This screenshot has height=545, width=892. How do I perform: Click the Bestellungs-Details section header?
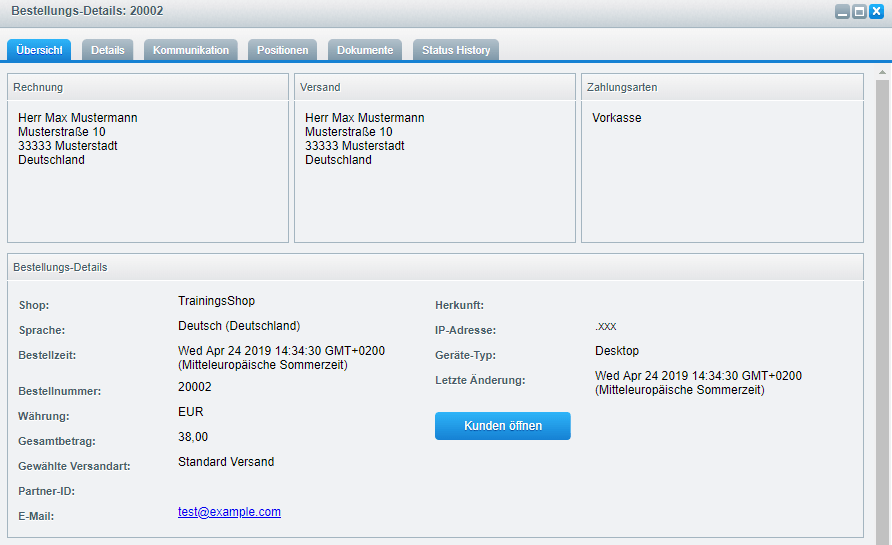[x=435, y=267]
